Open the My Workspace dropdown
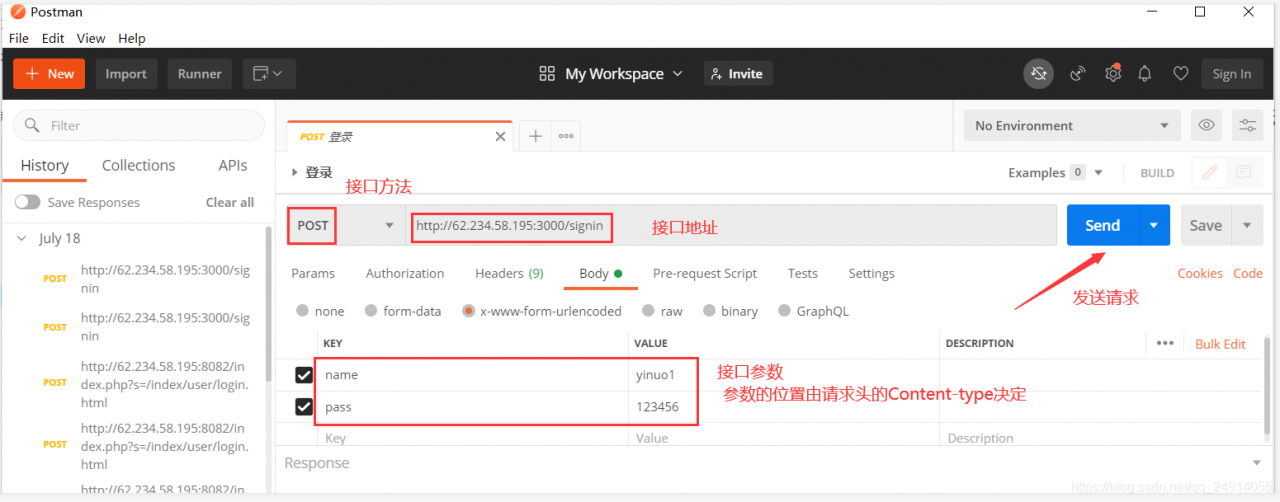 click(624, 74)
